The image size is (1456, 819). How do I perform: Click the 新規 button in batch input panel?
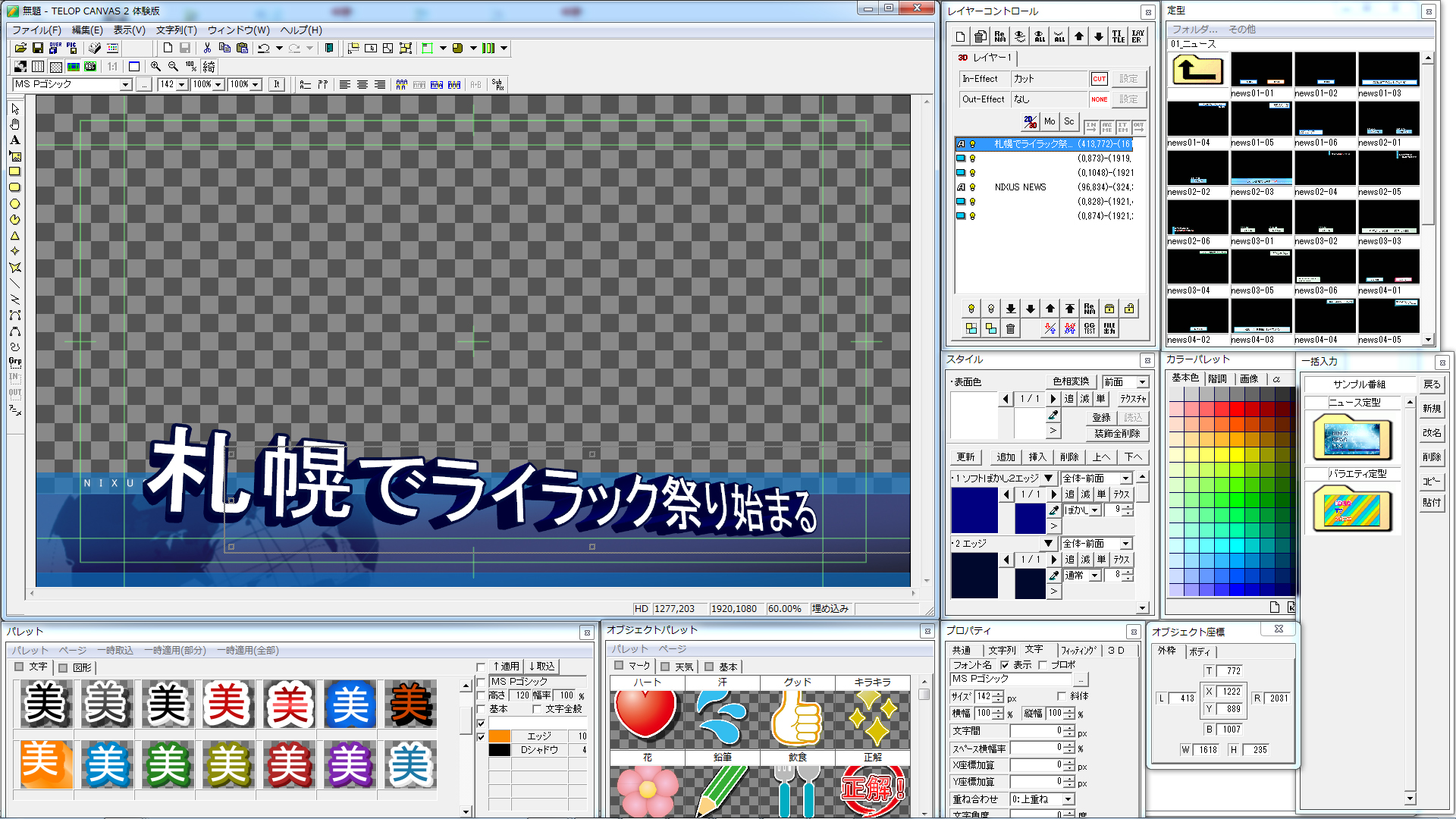(x=1432, y=409)
